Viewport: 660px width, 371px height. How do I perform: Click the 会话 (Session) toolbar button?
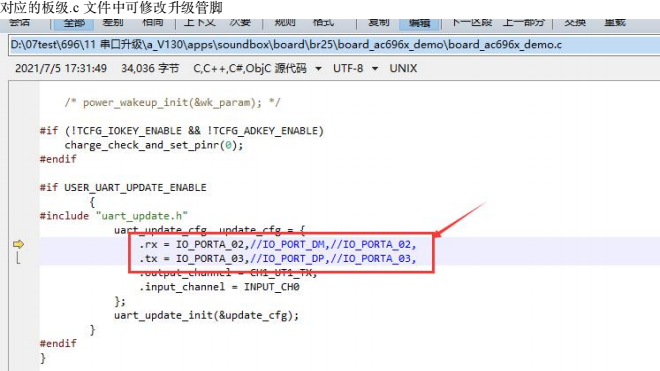[19, 22]
